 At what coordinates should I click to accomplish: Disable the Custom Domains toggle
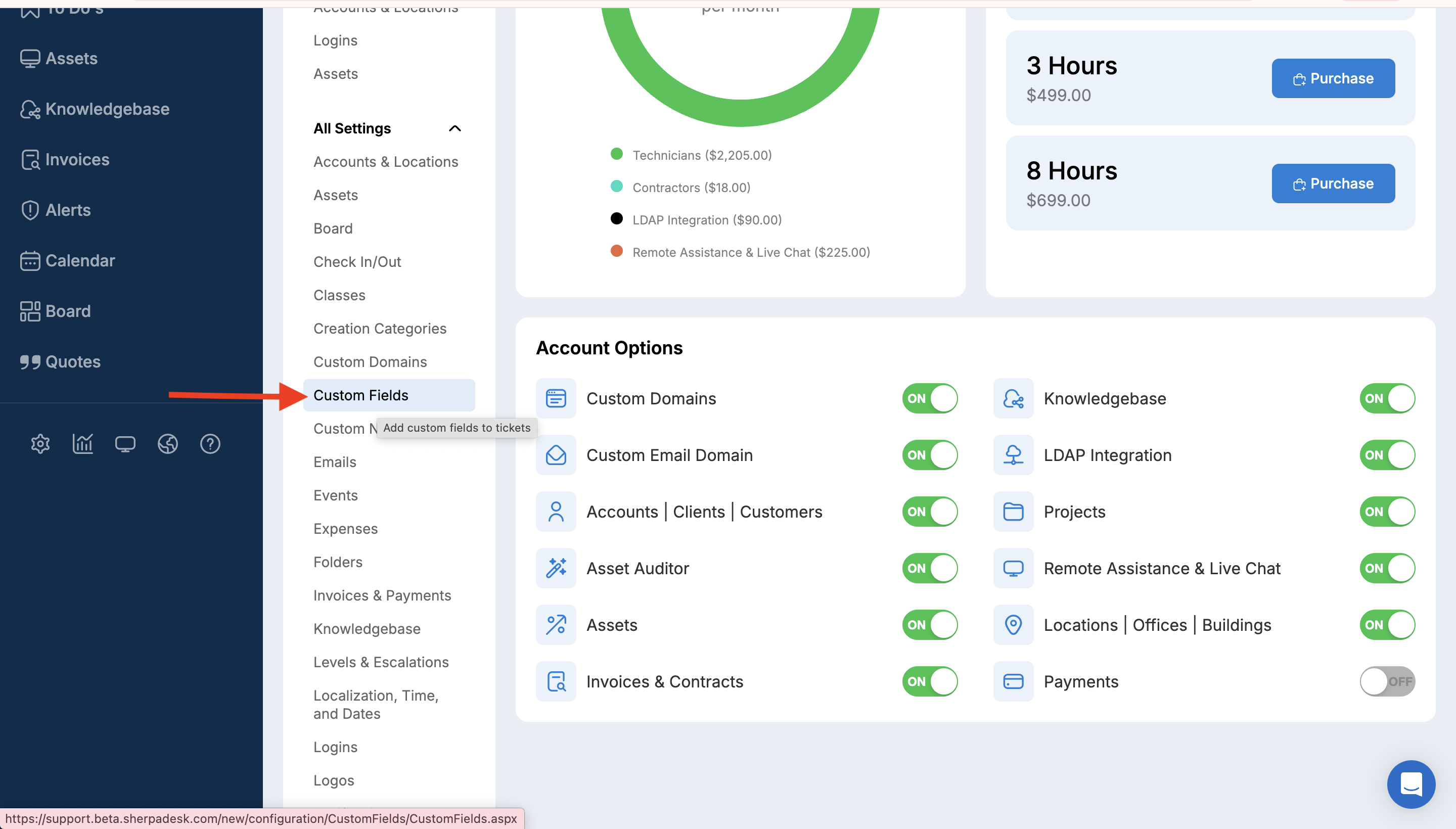pos(929,398)
